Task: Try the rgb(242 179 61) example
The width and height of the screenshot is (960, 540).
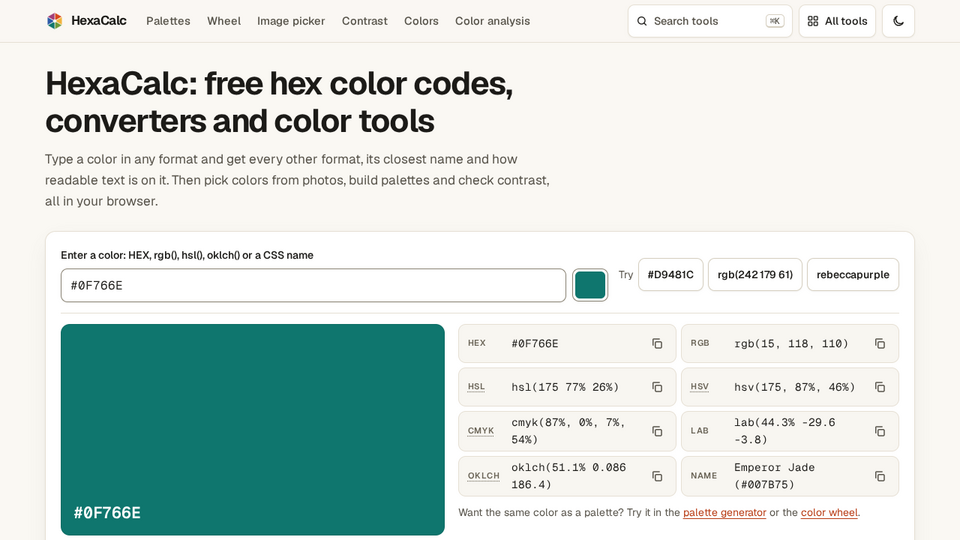Action: click(755, 274)
